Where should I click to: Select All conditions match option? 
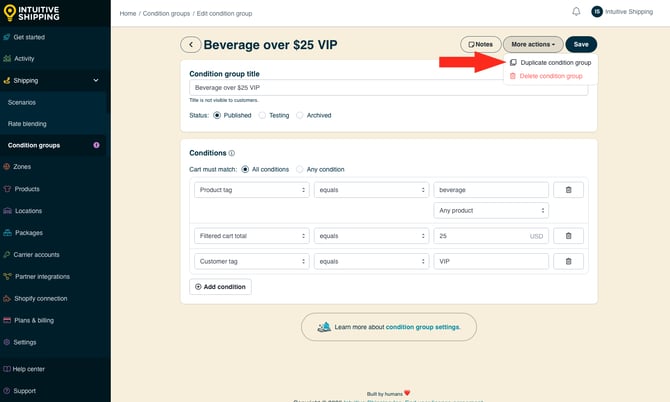tap(245, 169)
